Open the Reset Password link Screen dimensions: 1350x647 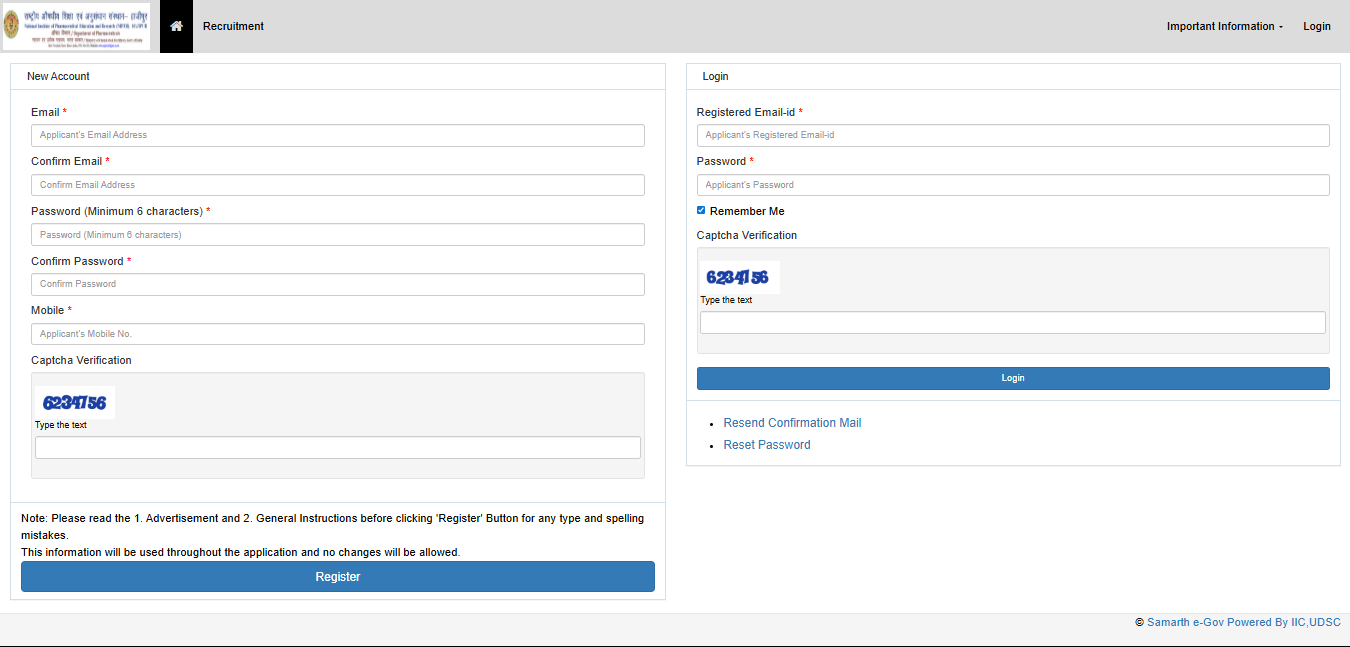[767, 445]
